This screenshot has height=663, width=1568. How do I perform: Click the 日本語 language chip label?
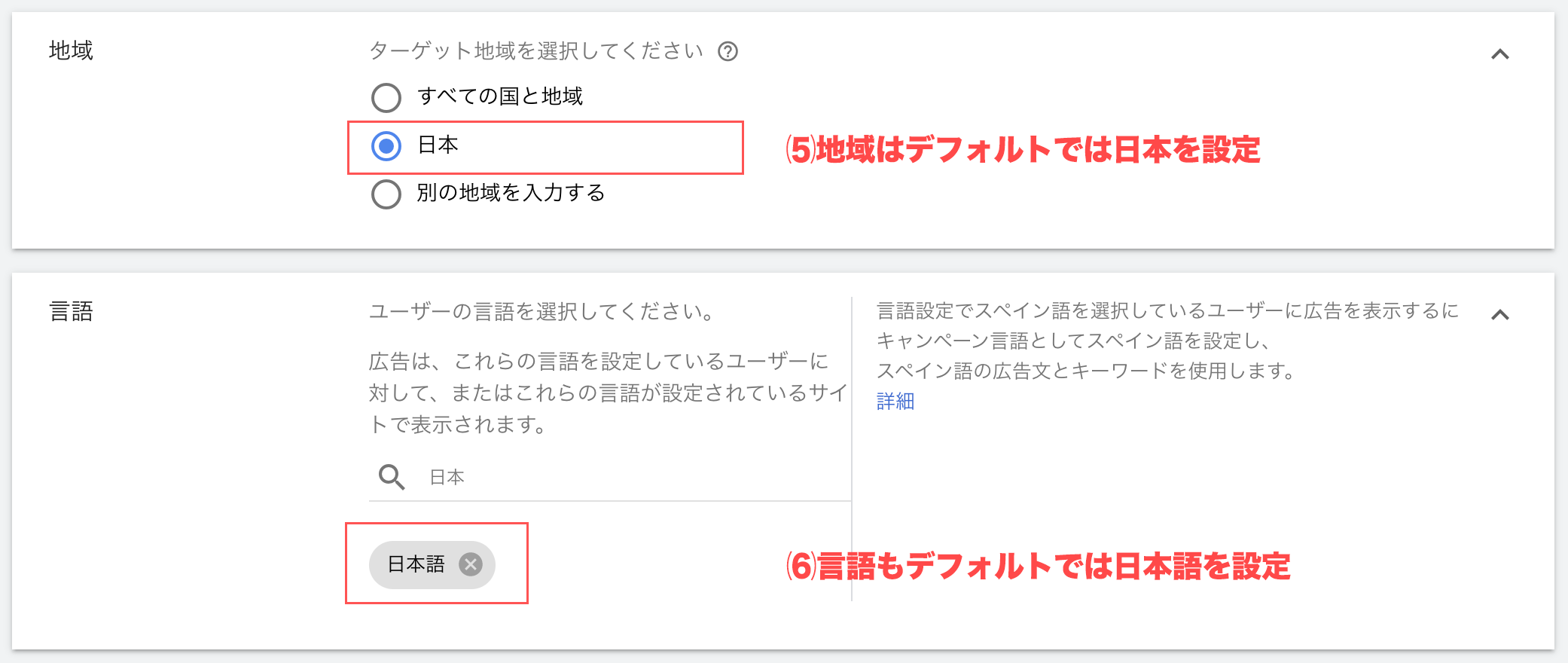pyautogui.click(x=416, y=564)
